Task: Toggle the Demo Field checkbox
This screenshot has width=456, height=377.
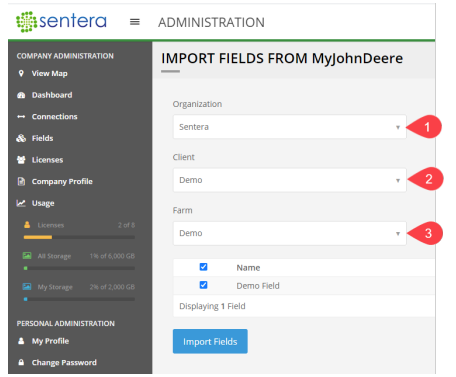Action: pos(203,285)
